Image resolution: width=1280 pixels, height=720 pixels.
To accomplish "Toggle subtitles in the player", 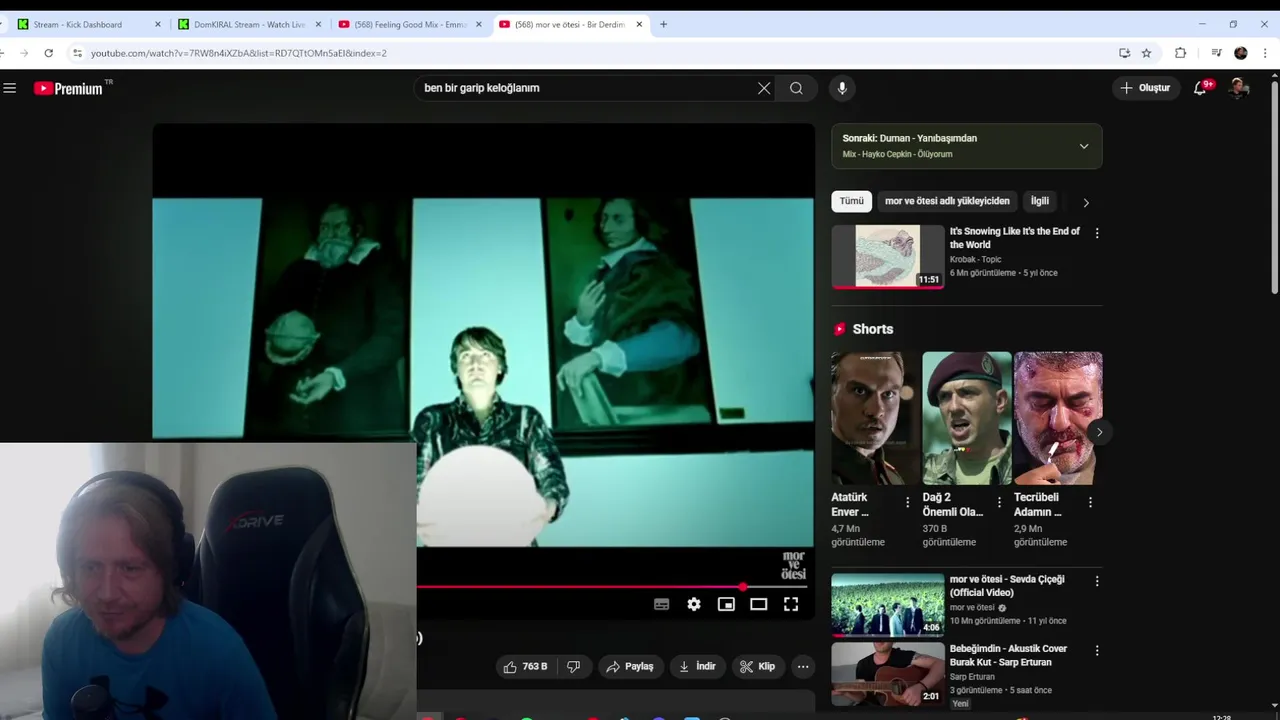I will (662, 604).
